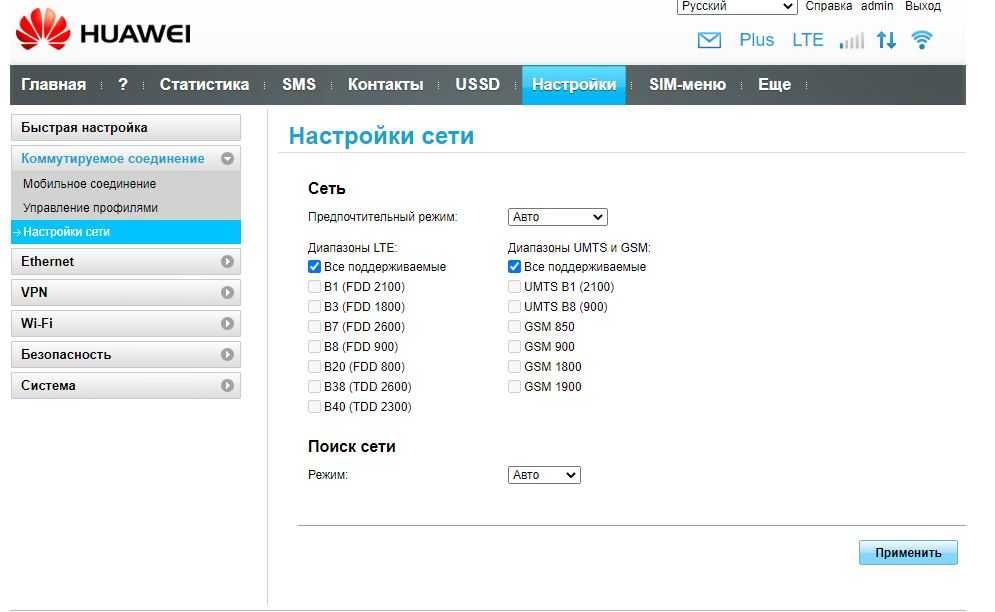Expand the Wi-Fi section arrow
The width and height of the screenshot is (995, 612).
tap(227, 324)
